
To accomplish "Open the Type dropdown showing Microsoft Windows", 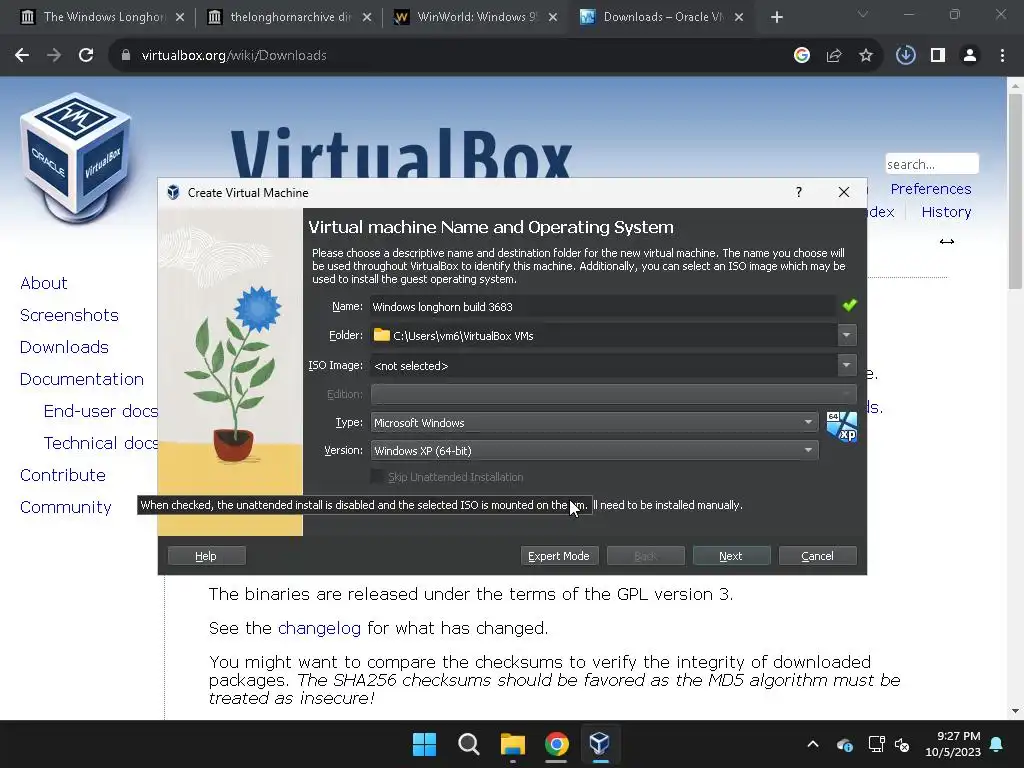I will tap(594, 423).
